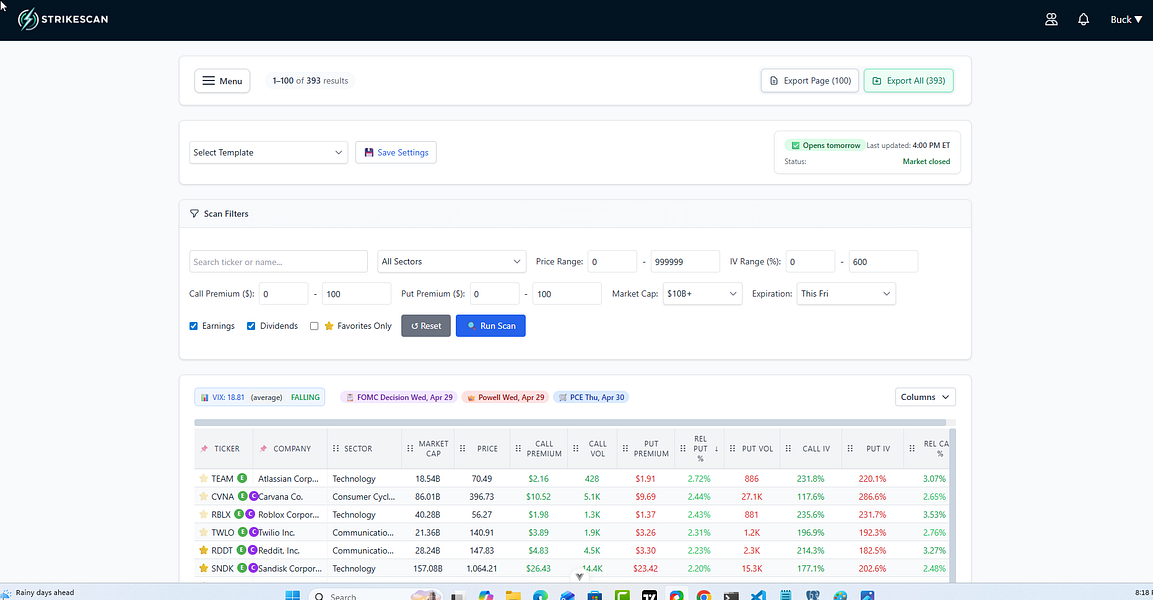Click the horizontal table scrollbar

(x=570, y=423)
